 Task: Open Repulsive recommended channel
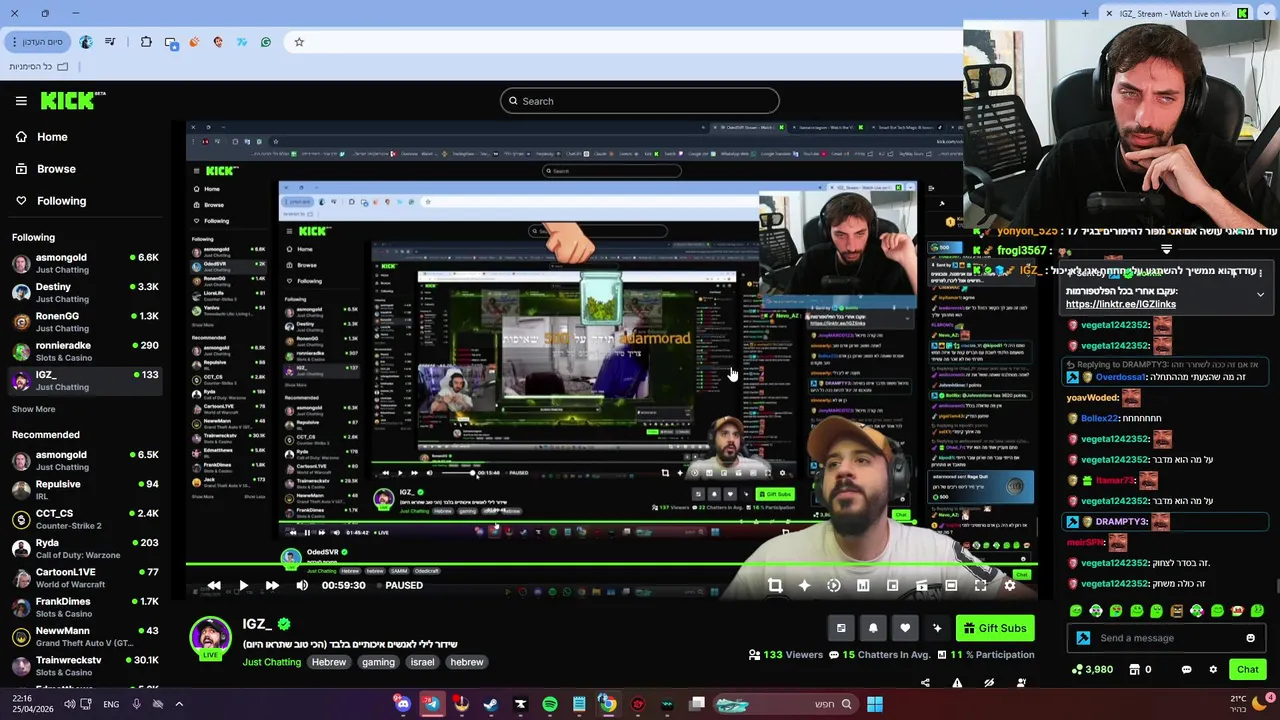click(85, 490)
